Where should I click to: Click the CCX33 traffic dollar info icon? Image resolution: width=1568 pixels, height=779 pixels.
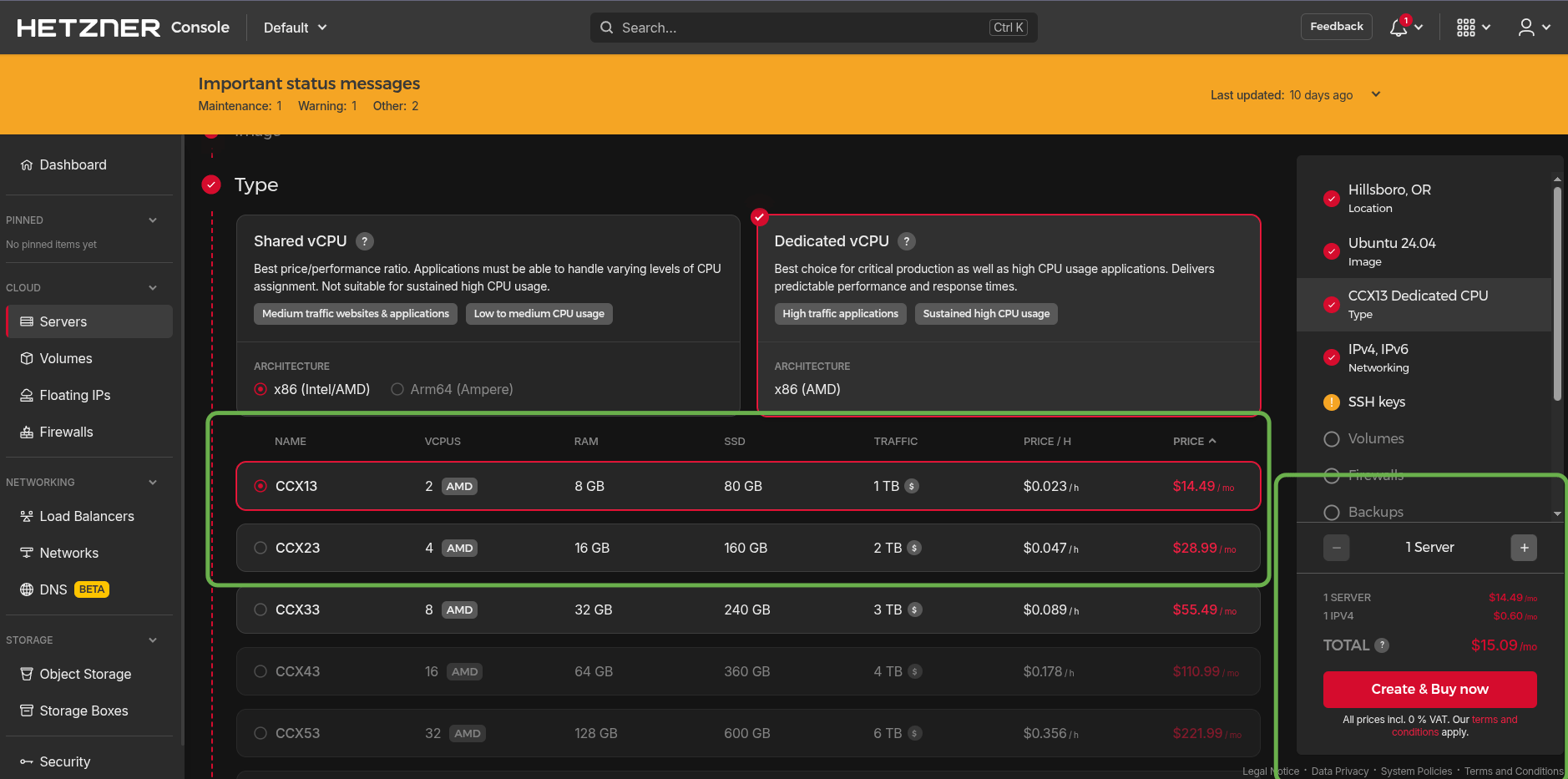[x=915, y=610]
